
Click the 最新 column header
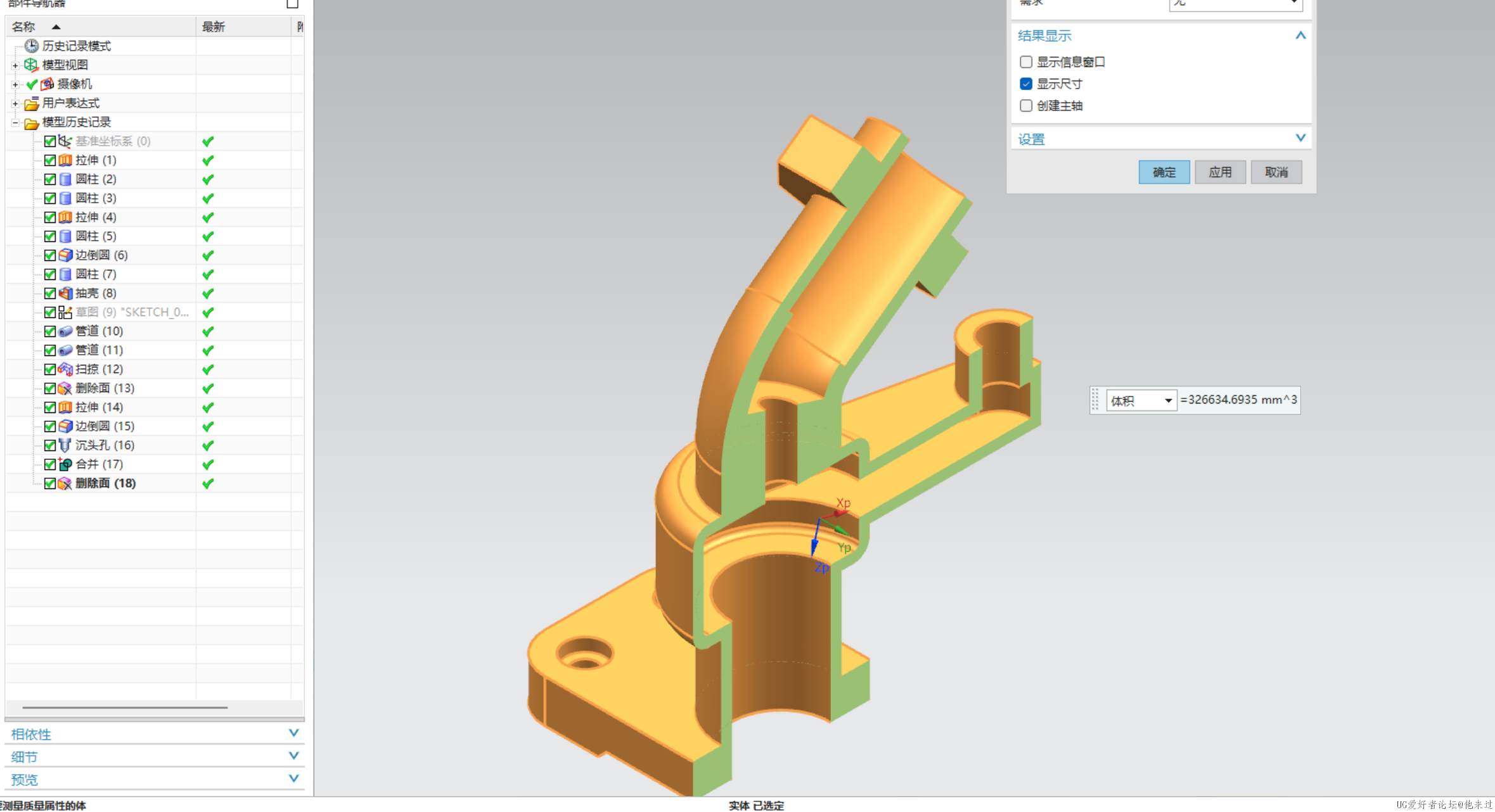[x=243, y=27]
